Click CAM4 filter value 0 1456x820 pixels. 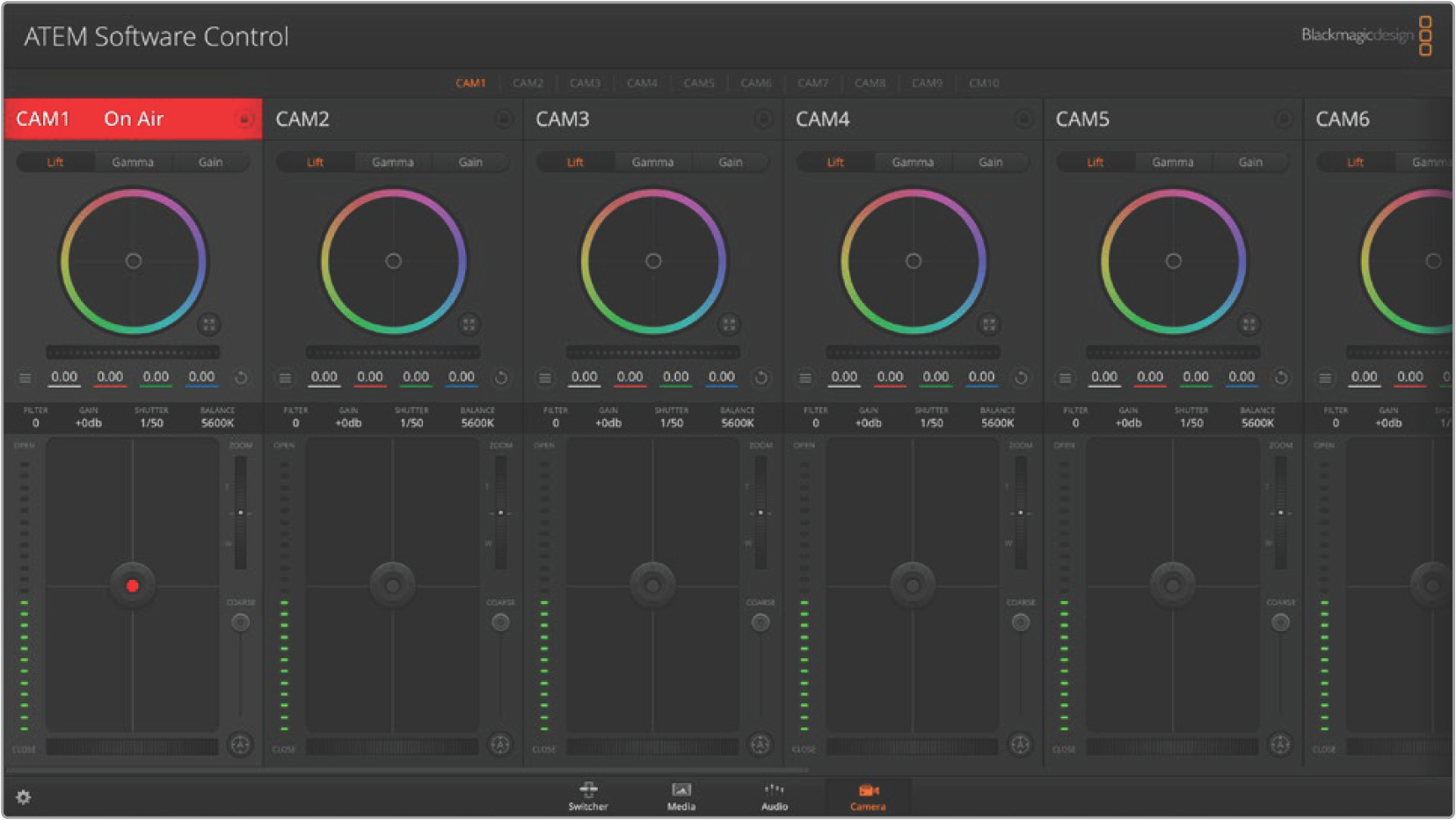pyautogui.click(x=815, y=423)
